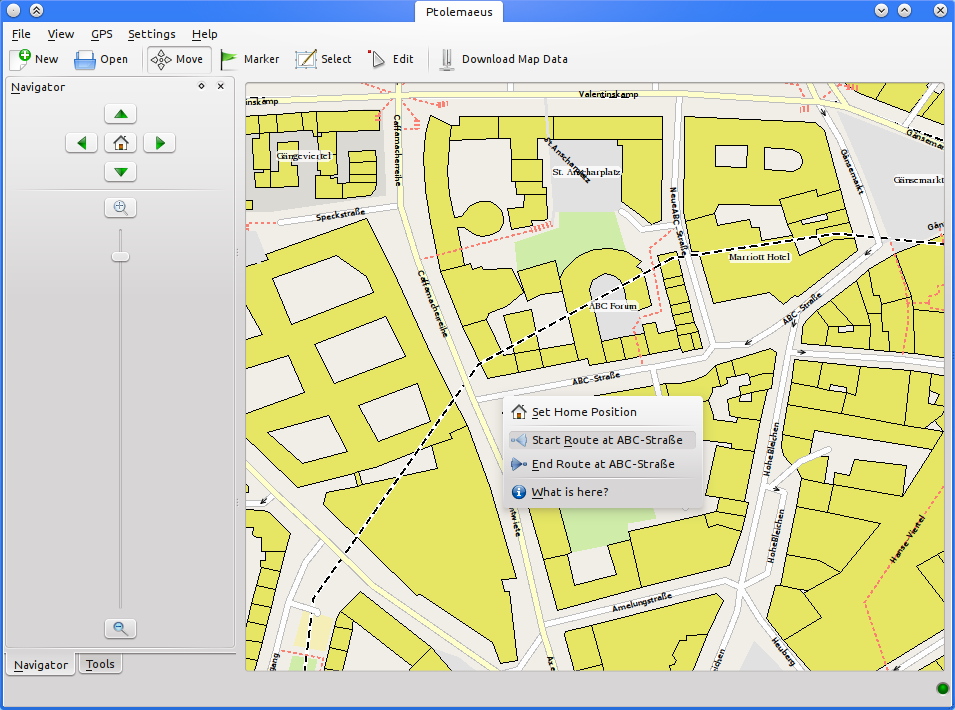Create a new map with New button
This screenshot has width=955, height=710.
tap(34, 59)
